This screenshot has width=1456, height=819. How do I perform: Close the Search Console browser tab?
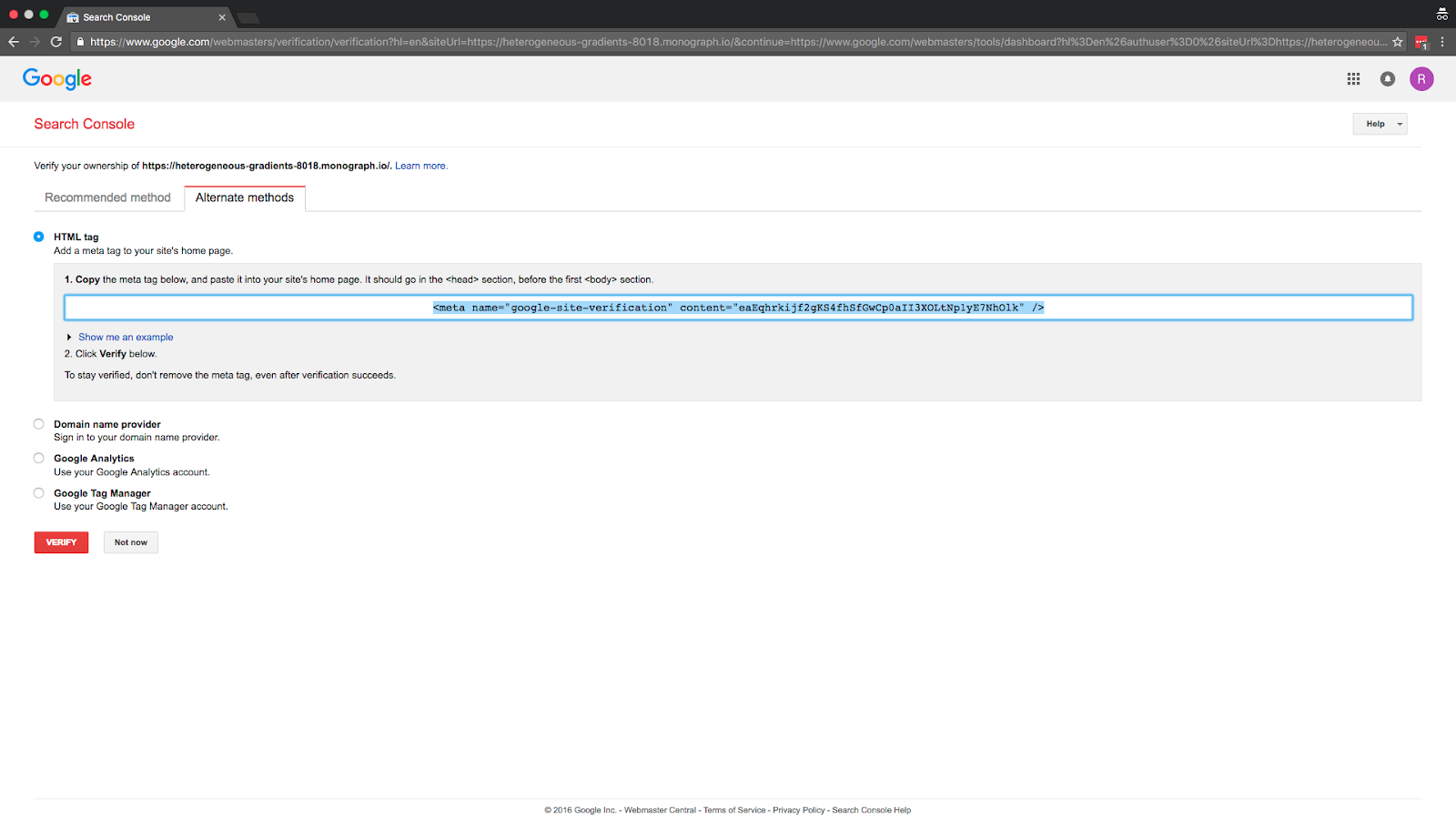pos(222,17)
